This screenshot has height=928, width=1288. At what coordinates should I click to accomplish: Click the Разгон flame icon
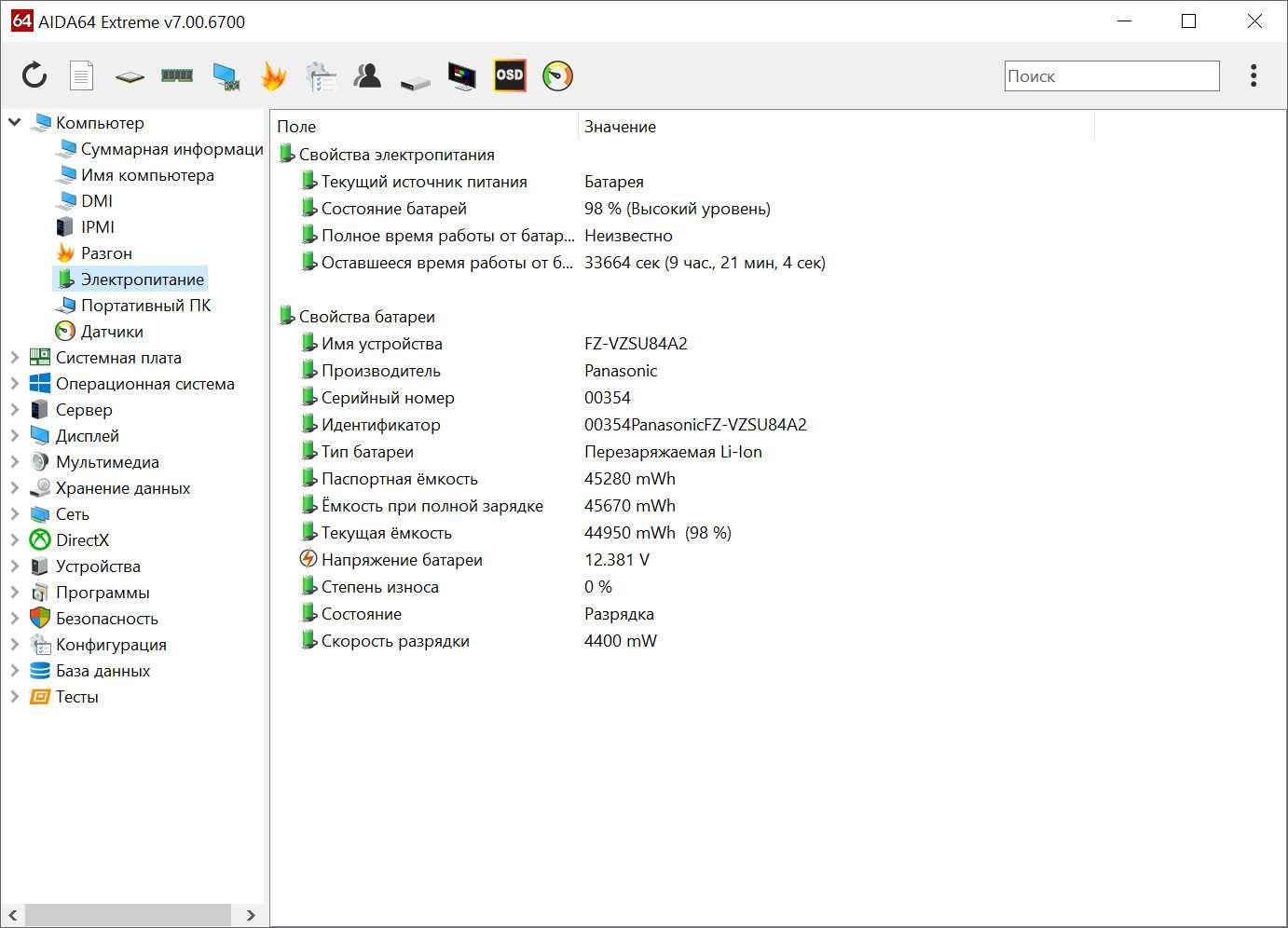pyautogui.click(x=65, y=253)
